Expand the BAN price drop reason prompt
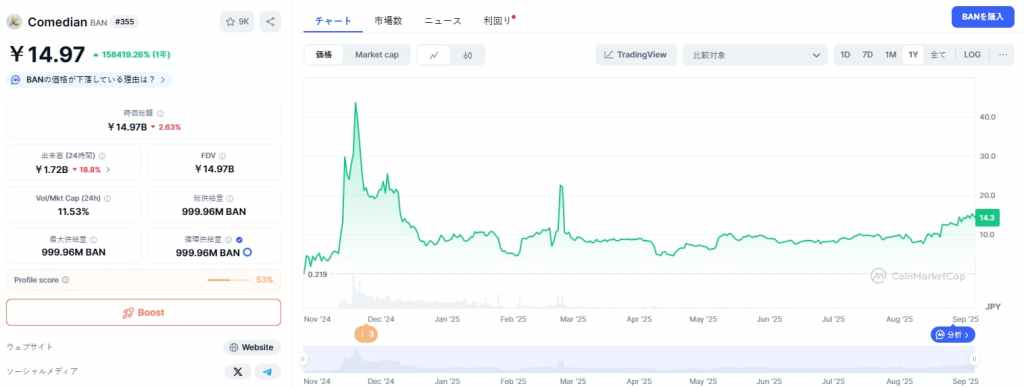The width and height of the screenshot is (1024, 388). click(90, 80)
